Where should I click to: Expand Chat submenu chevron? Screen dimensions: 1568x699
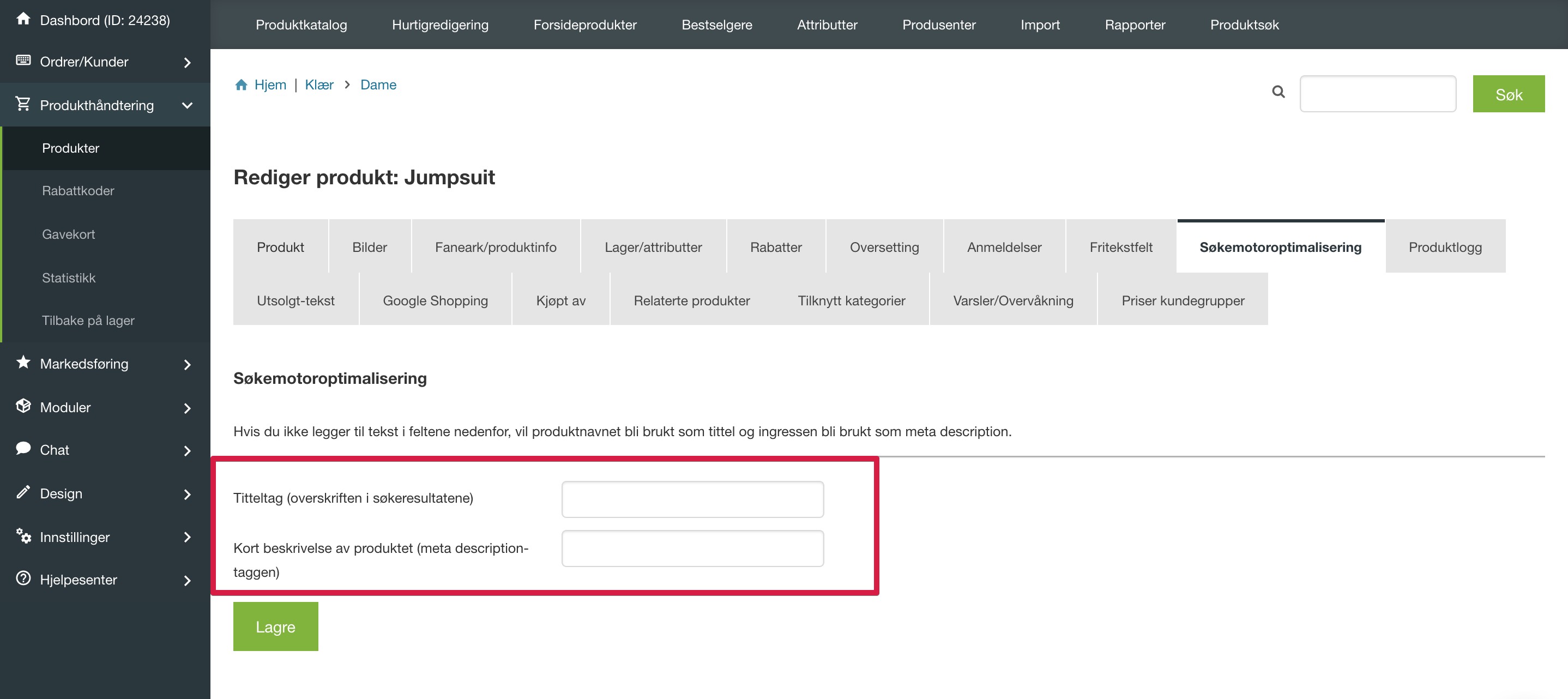coord(188,451)
